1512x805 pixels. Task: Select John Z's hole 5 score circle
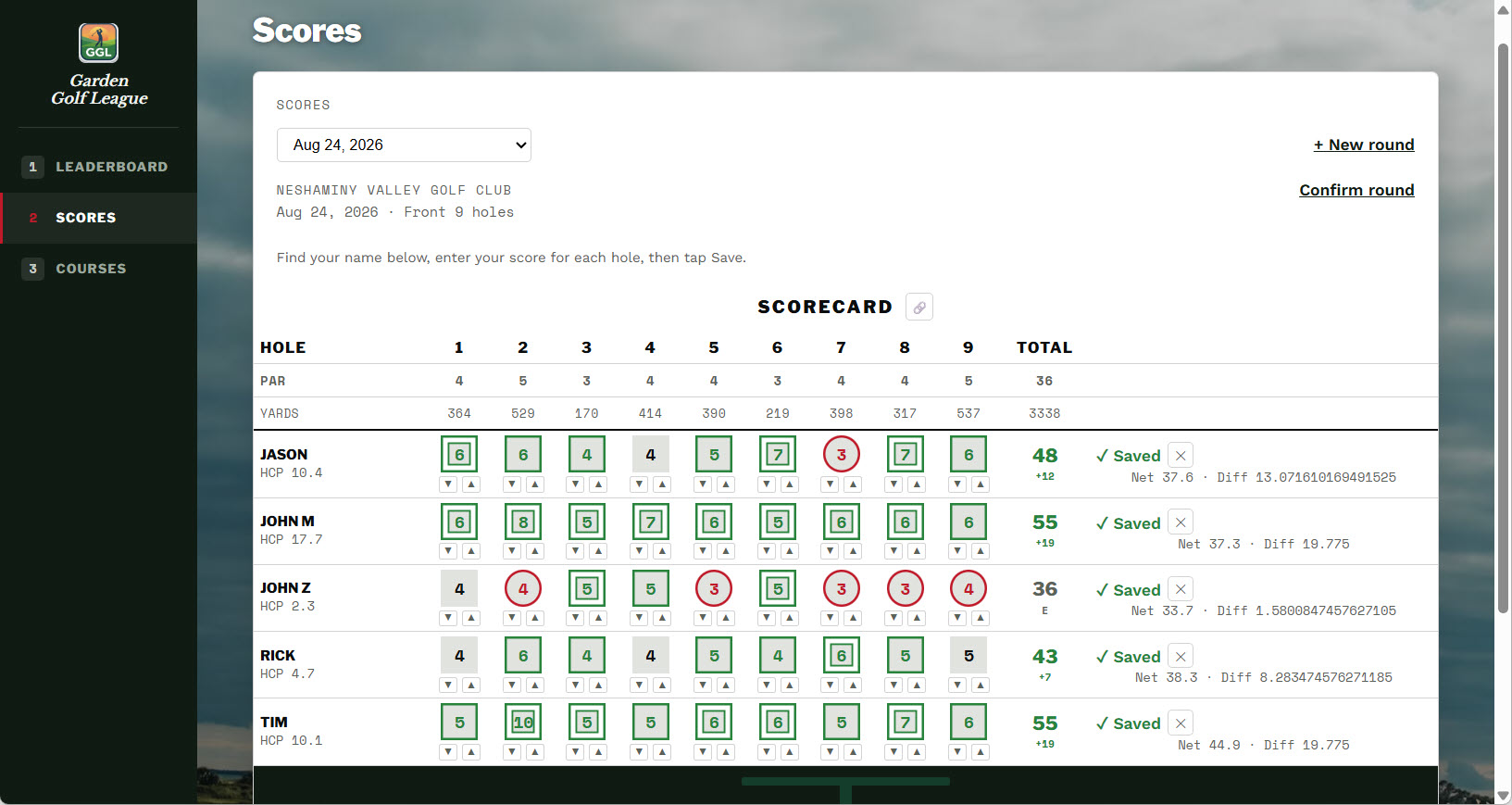click(x=714, y=589)
